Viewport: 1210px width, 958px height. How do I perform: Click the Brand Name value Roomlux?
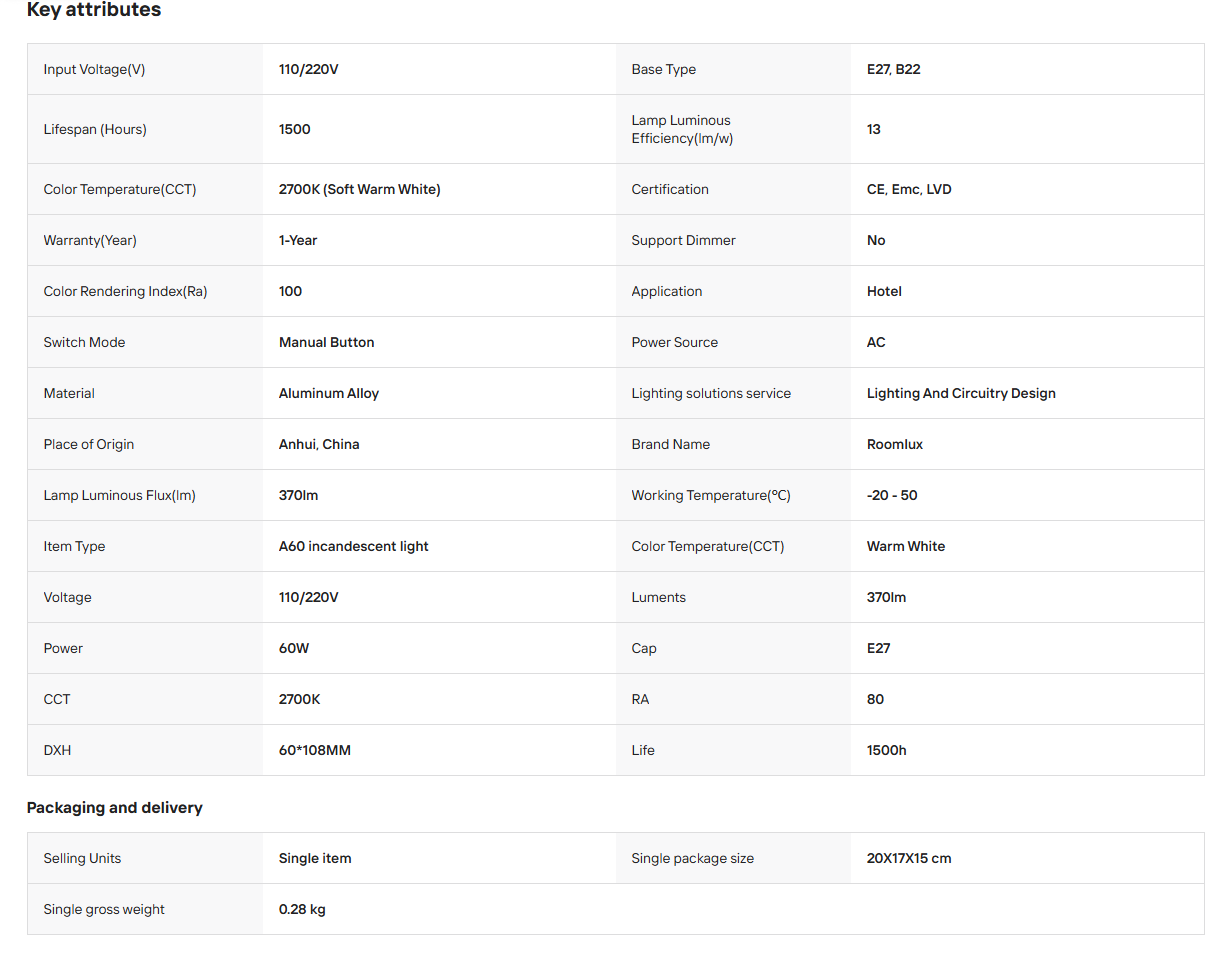point(895,444)
